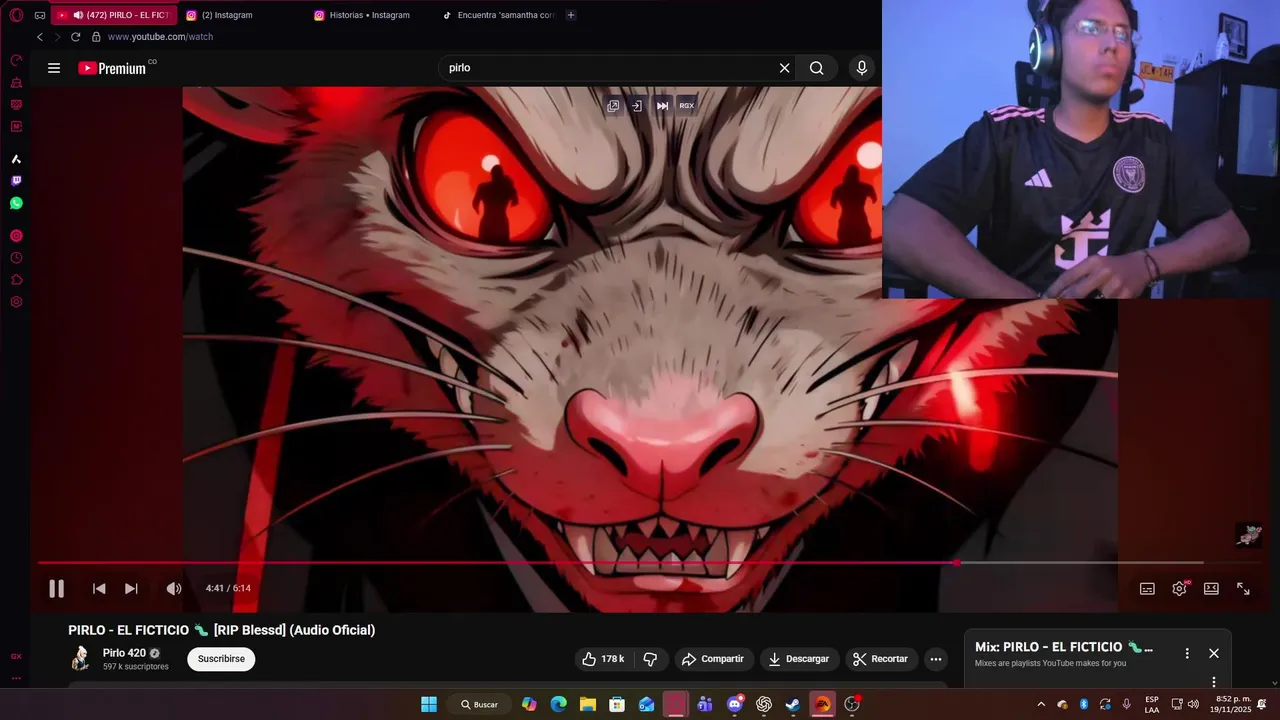The image size is (1280, 720).
Task: Click the Descargar download button
Action: tap(798, 659)
